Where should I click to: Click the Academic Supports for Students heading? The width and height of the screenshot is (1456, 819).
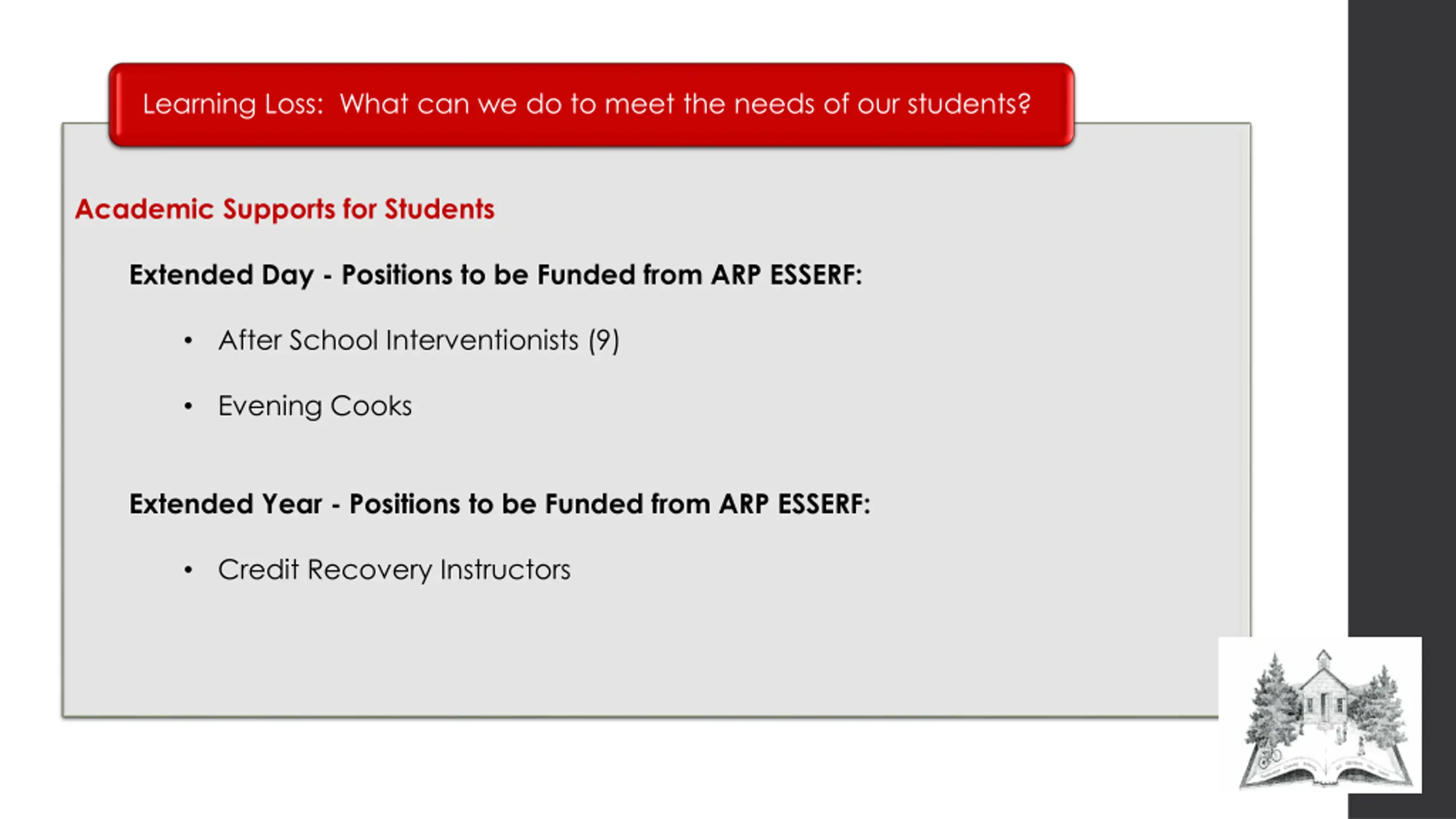pyautogui.click(x=285, y=209)
